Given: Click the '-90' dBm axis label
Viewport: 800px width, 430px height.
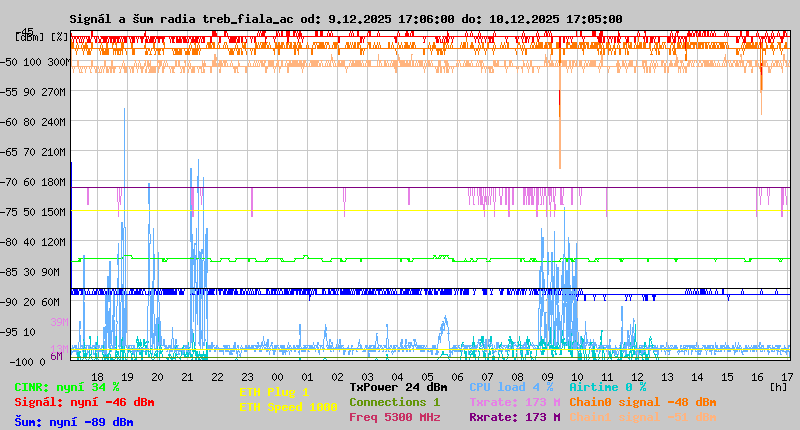Looking at the screenshot, I should [9, 302].
